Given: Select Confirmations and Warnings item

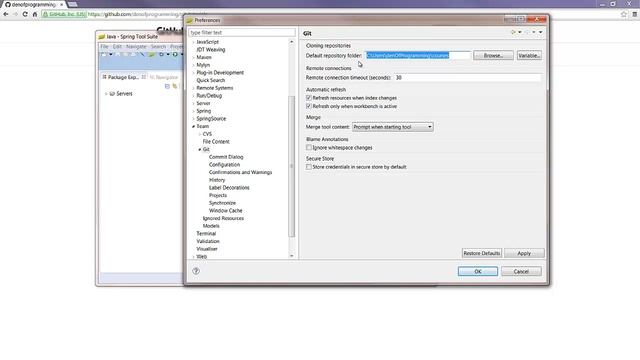Looking at the screenshot, I should tap(240, 173).
